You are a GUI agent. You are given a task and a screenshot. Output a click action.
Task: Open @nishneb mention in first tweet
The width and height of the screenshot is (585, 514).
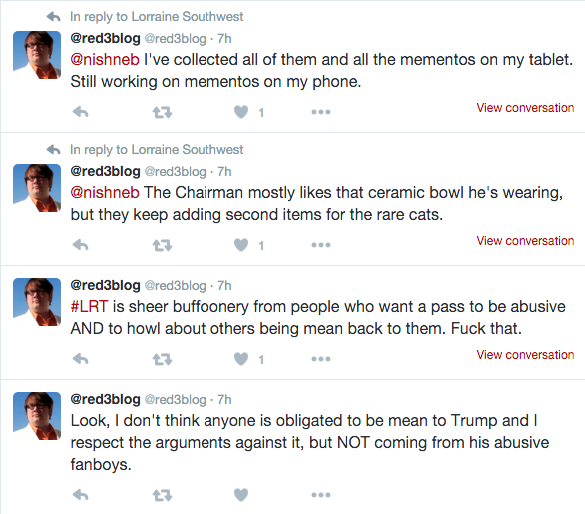point(105,60)
